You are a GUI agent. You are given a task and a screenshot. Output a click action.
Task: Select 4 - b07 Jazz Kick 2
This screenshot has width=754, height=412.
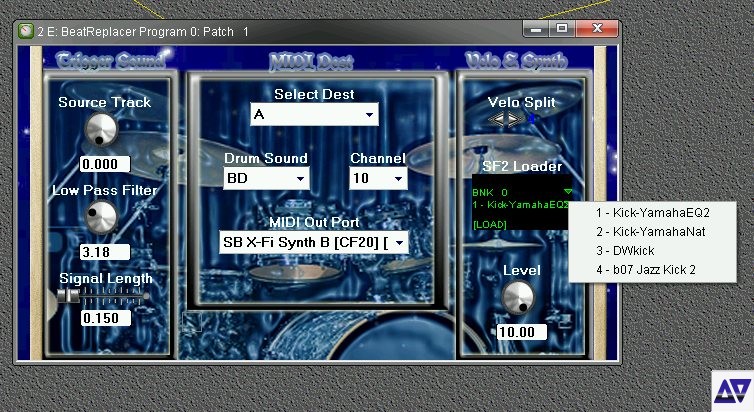point(651,270)
